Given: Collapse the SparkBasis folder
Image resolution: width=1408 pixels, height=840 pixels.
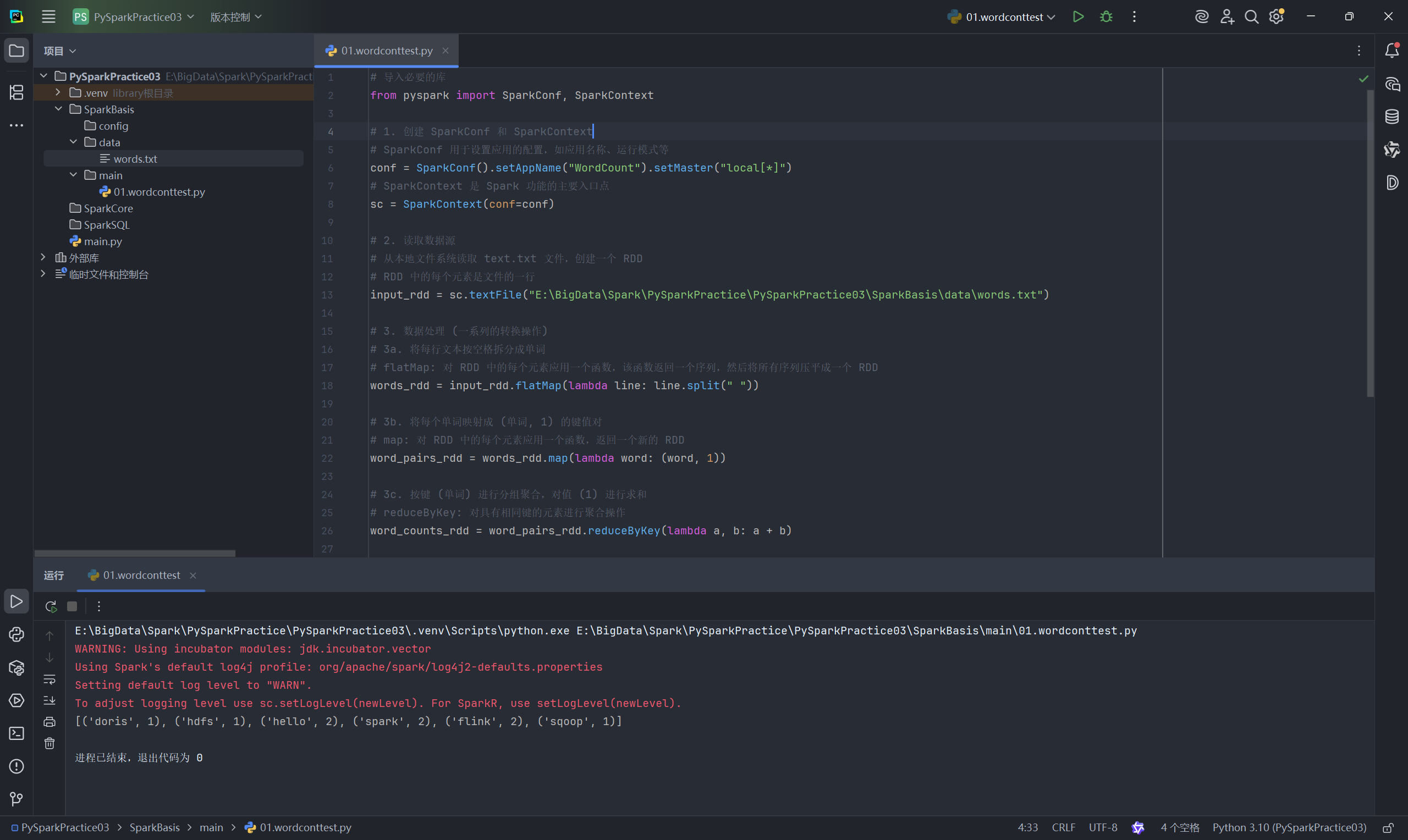Looking at the screenshot, I should pyautogui.click(x=58, y=109).
